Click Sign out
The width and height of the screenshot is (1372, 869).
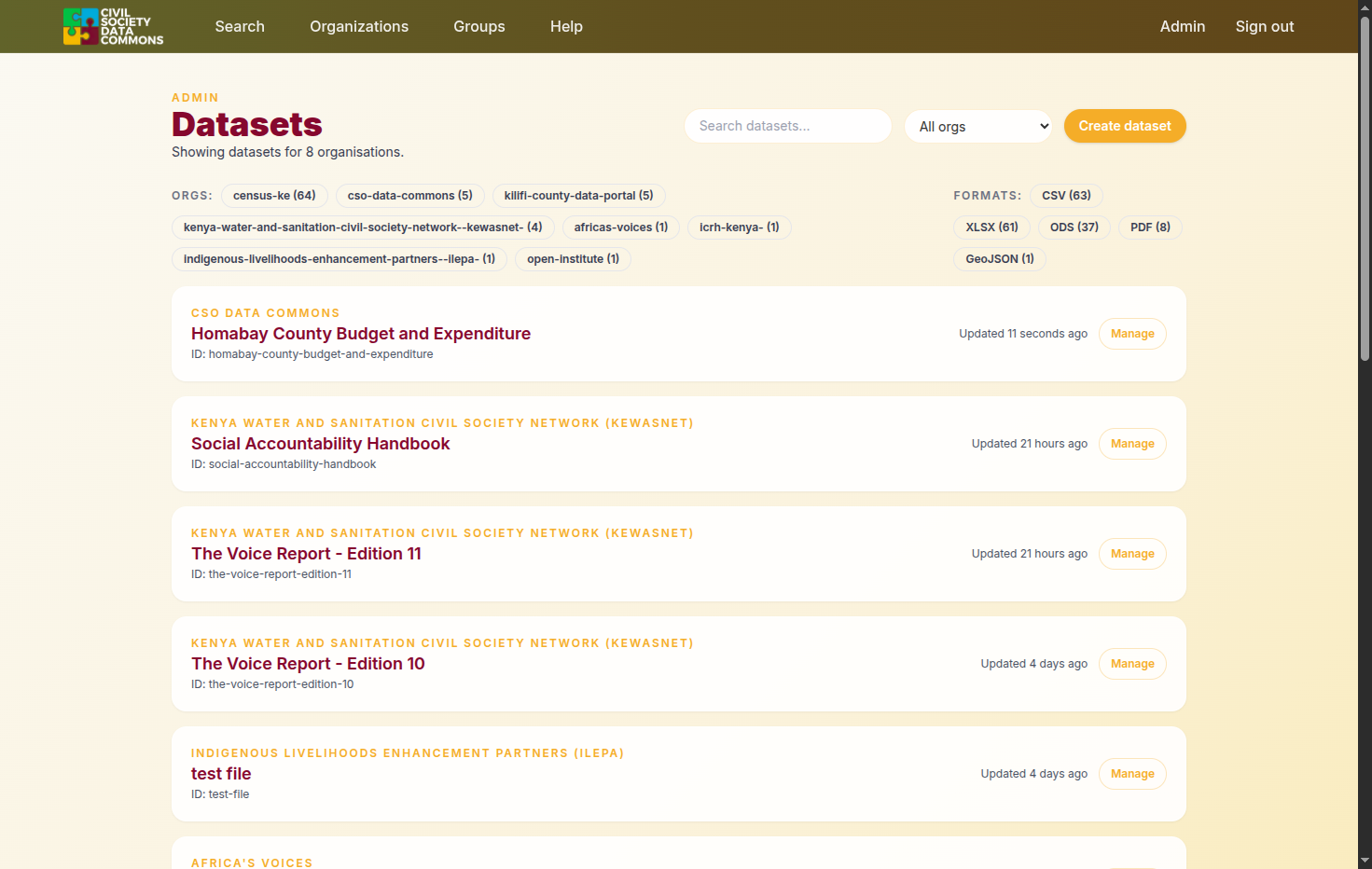(x=1265, y=26)
